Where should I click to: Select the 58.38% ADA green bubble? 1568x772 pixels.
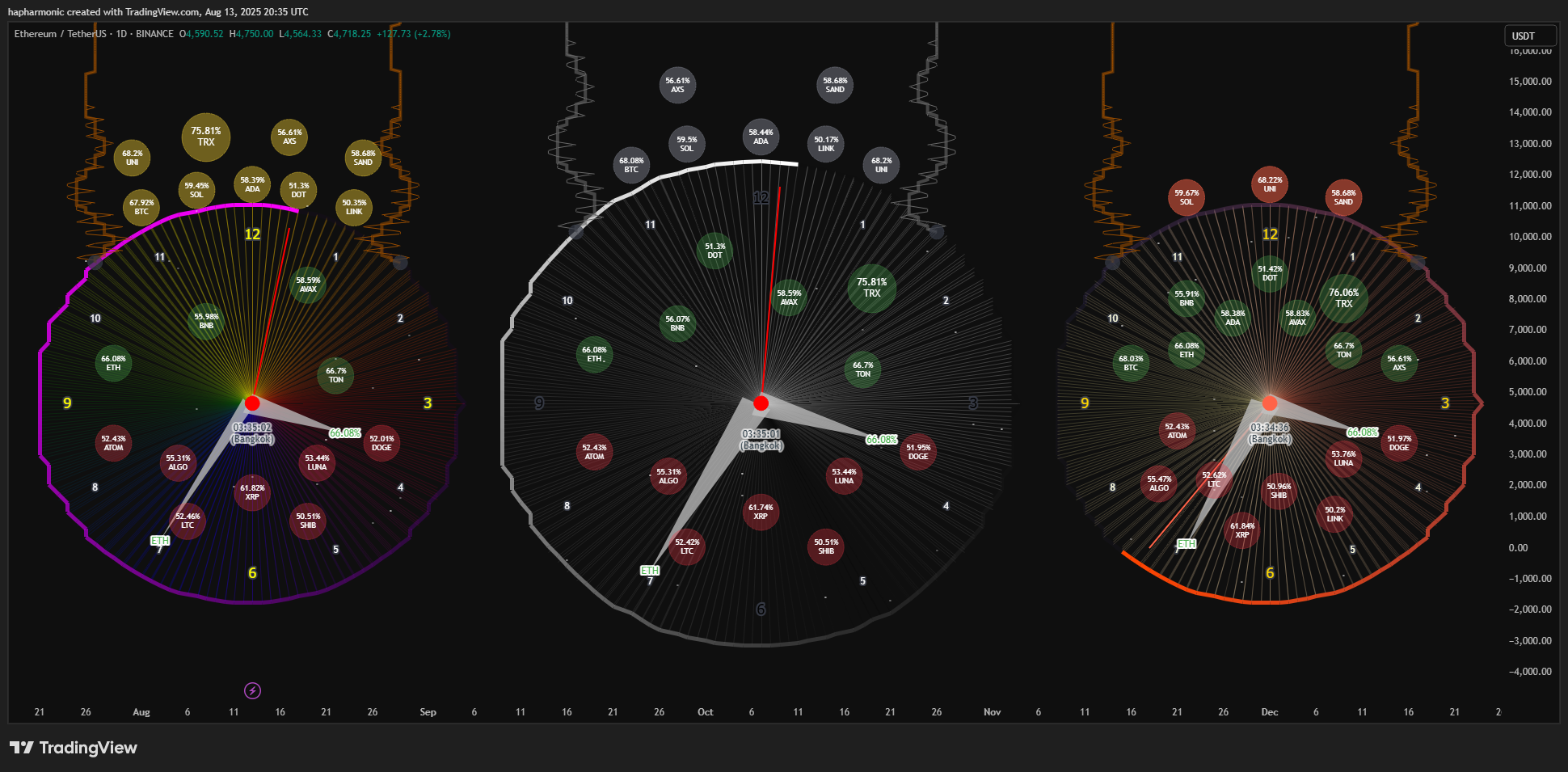tap(1233, 318)
